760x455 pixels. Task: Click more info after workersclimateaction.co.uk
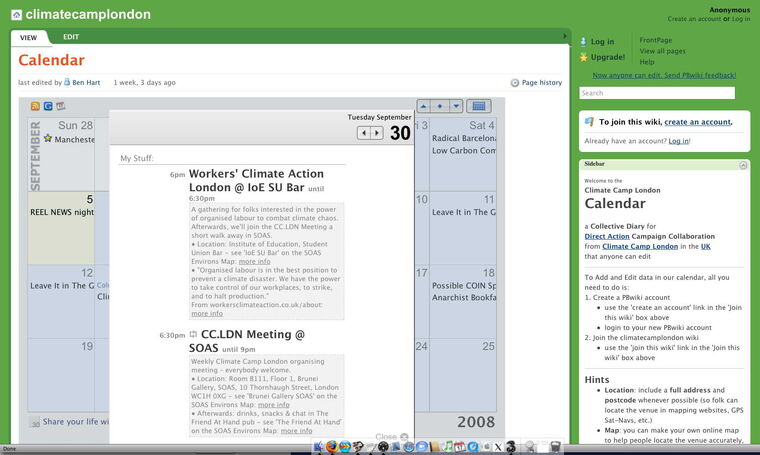click(x=207, y=314)
